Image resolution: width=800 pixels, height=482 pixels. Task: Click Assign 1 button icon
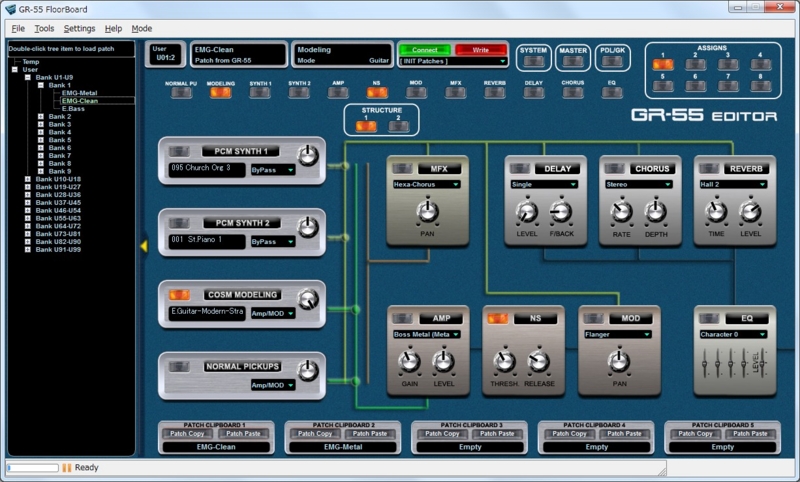[661, 64]
